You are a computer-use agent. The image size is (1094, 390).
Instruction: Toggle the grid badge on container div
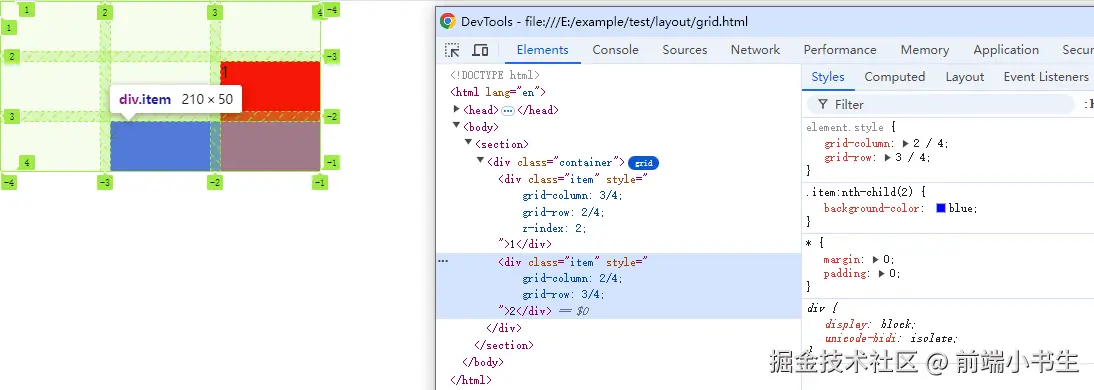(643, 163)
